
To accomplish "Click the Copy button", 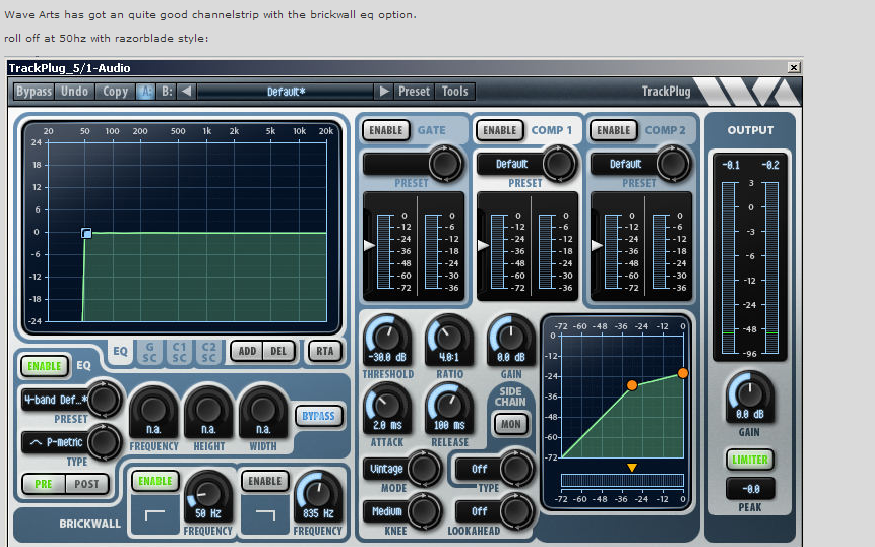I will click(116, 91).
